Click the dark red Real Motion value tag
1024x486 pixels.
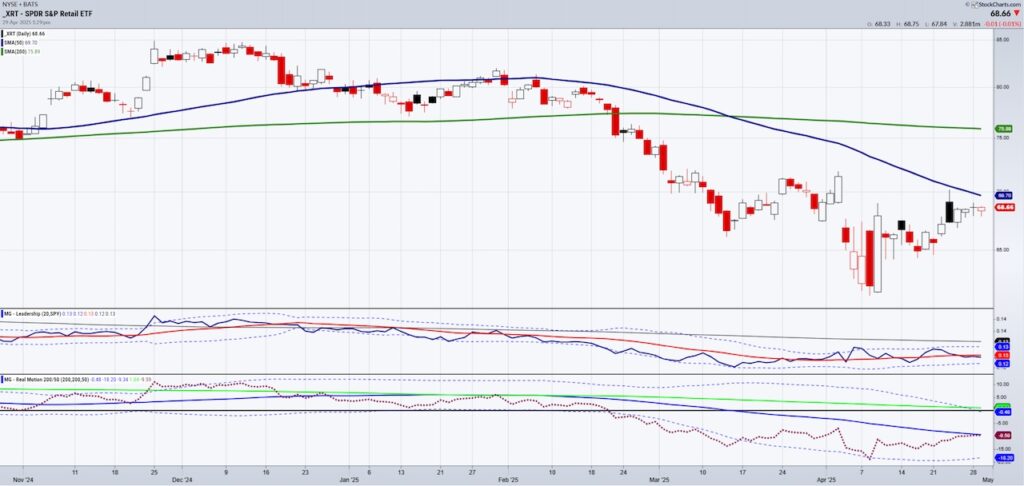[1002, 436]
